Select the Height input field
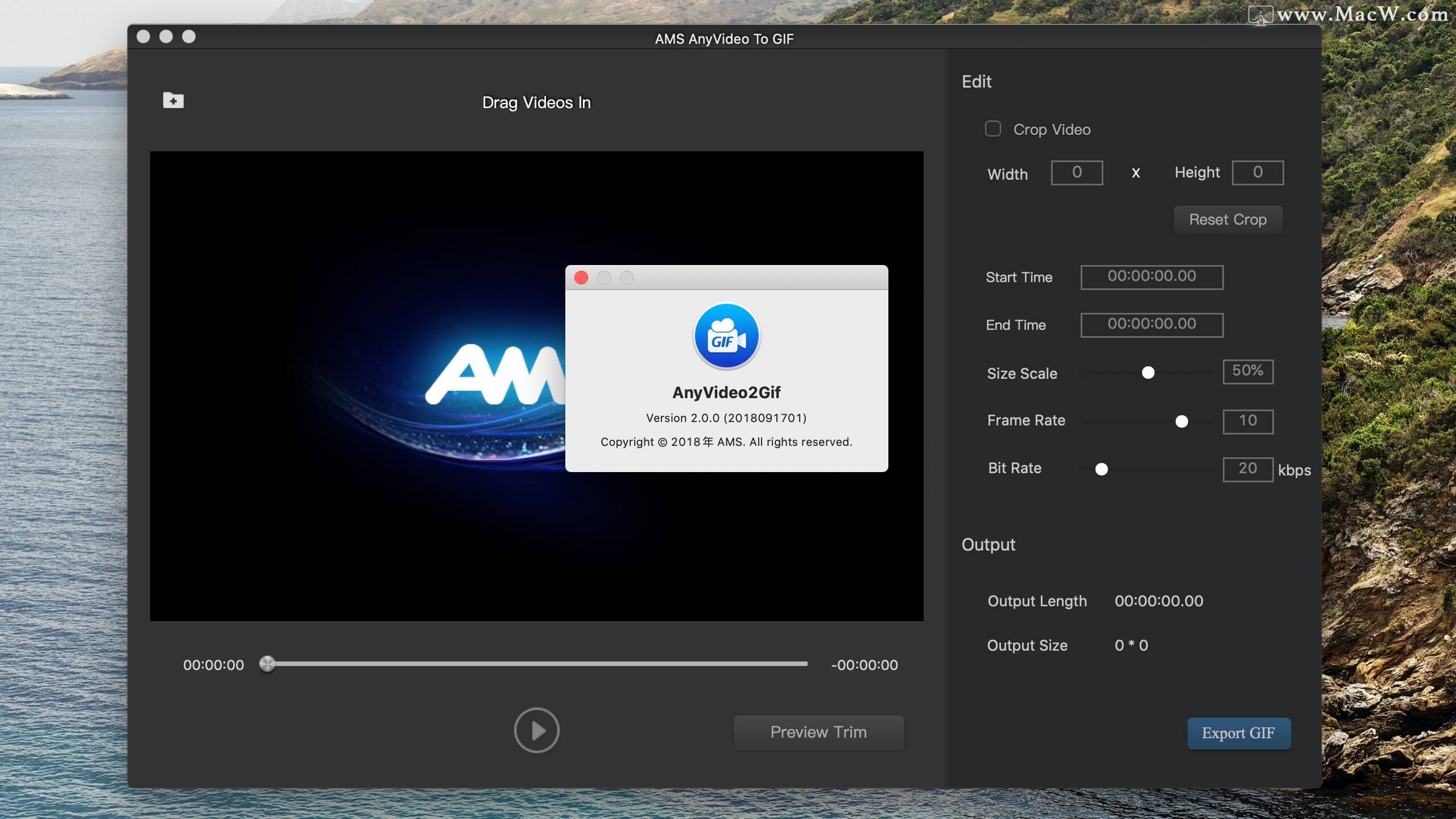The width and height of the screenshot is (1456, 819). (1258, 172)
